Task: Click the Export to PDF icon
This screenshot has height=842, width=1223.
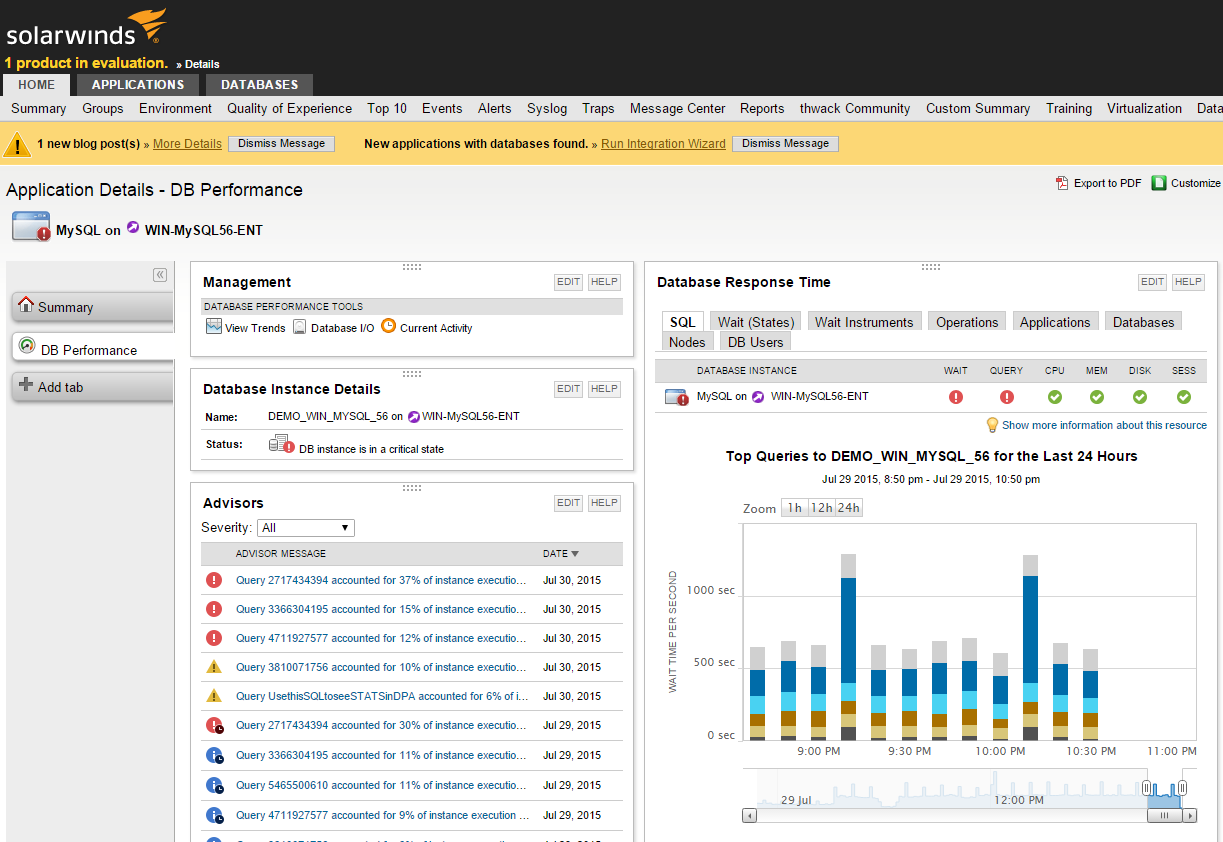Action: pos(1062,183)
